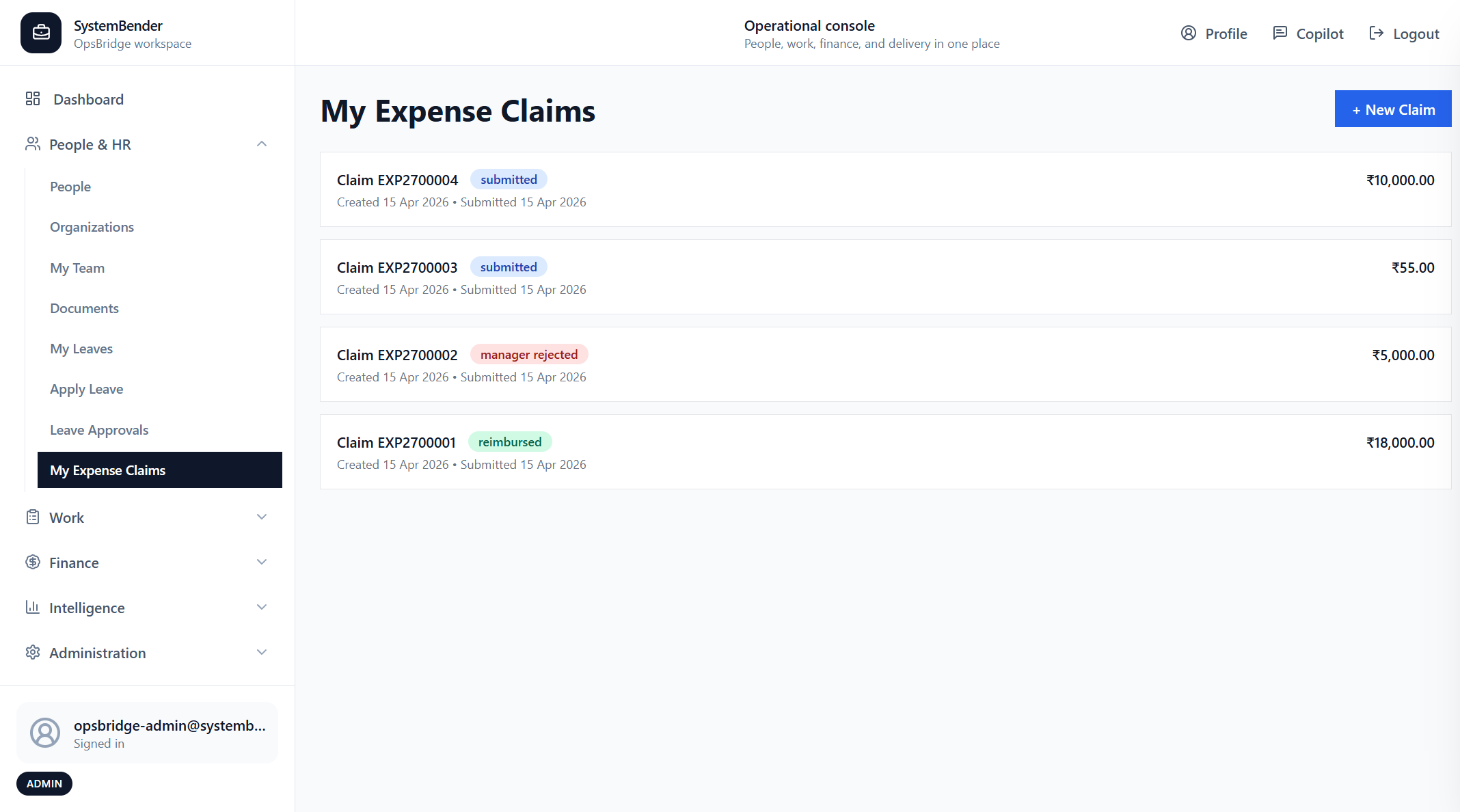The height and width of the screenshot is (812, 1460).
Task: Expand the Work section chevron
Action: [262, 517]
